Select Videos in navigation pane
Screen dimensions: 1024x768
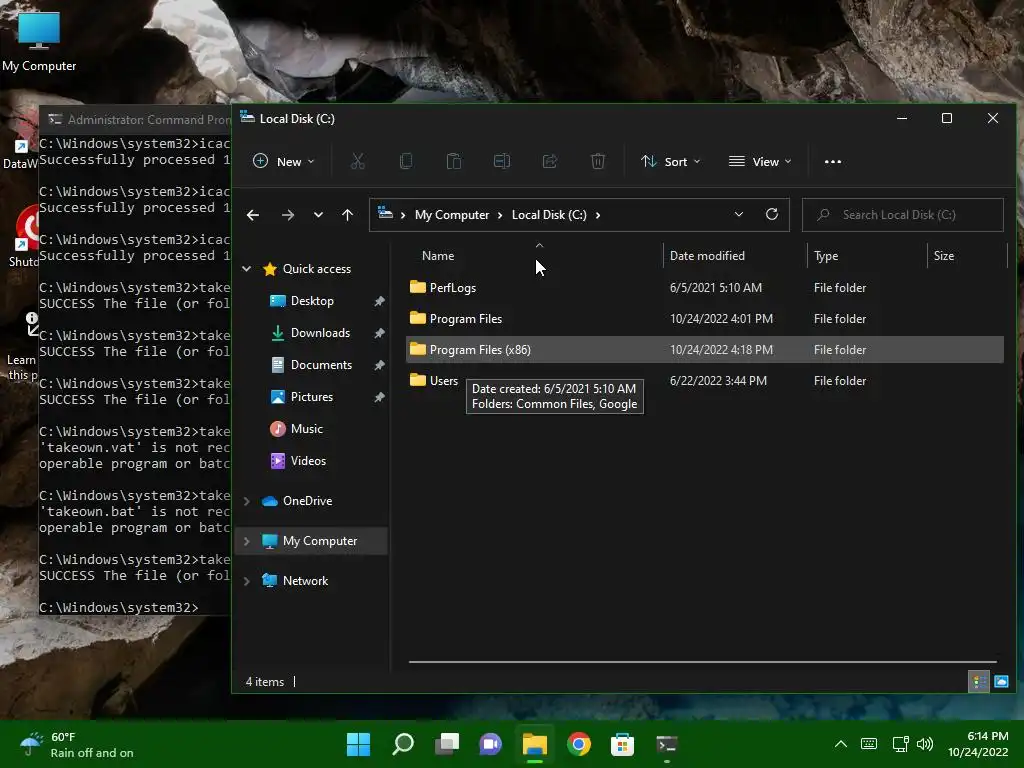(x=308, y=461)
